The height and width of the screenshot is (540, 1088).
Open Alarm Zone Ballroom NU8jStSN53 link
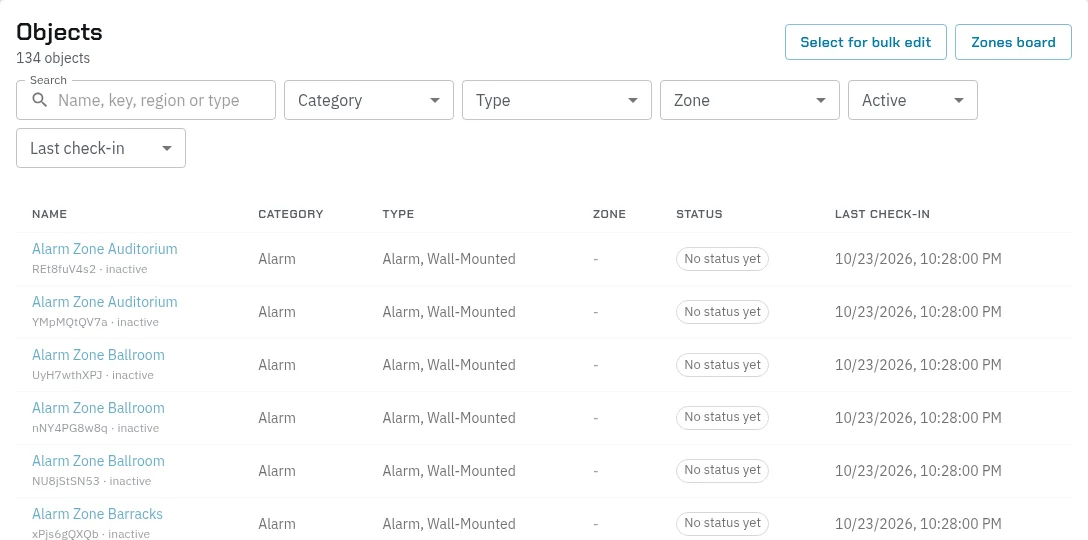(x=99, y=461)
